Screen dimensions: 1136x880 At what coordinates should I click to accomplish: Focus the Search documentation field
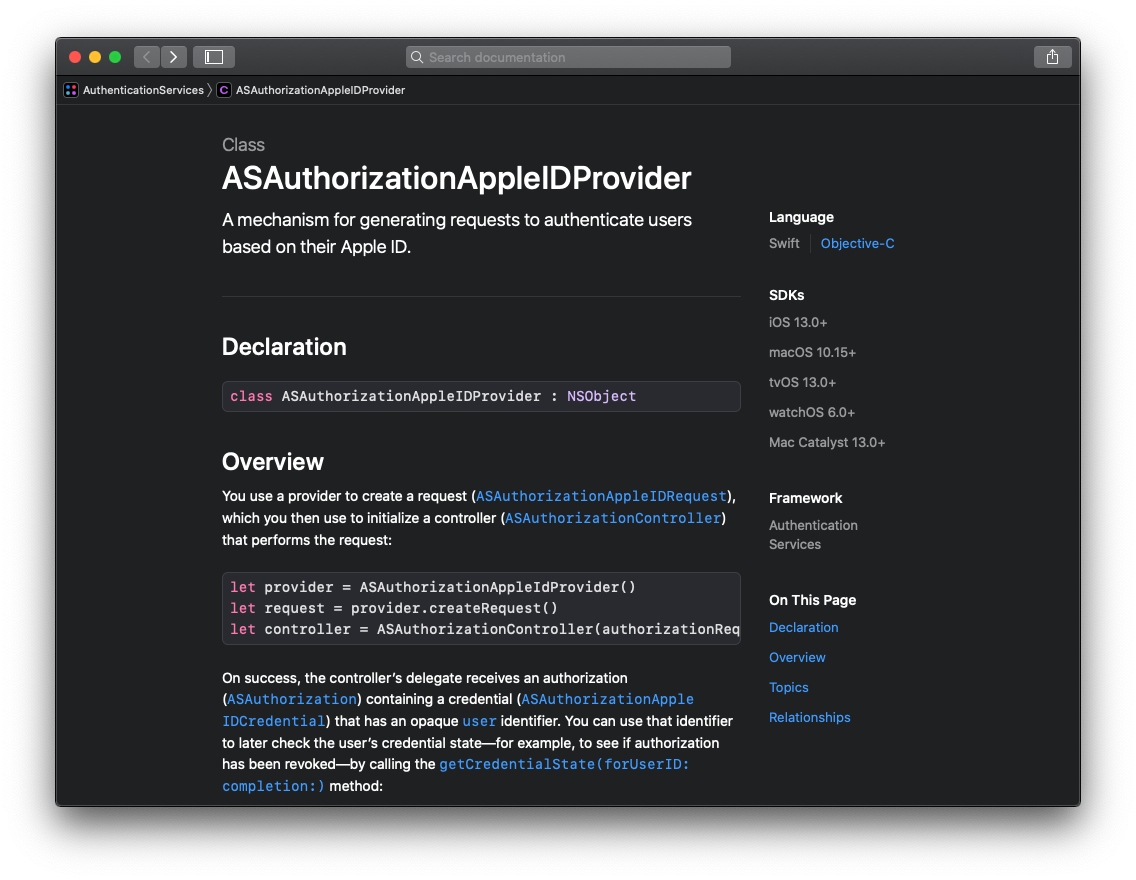(x=568, y=57)
